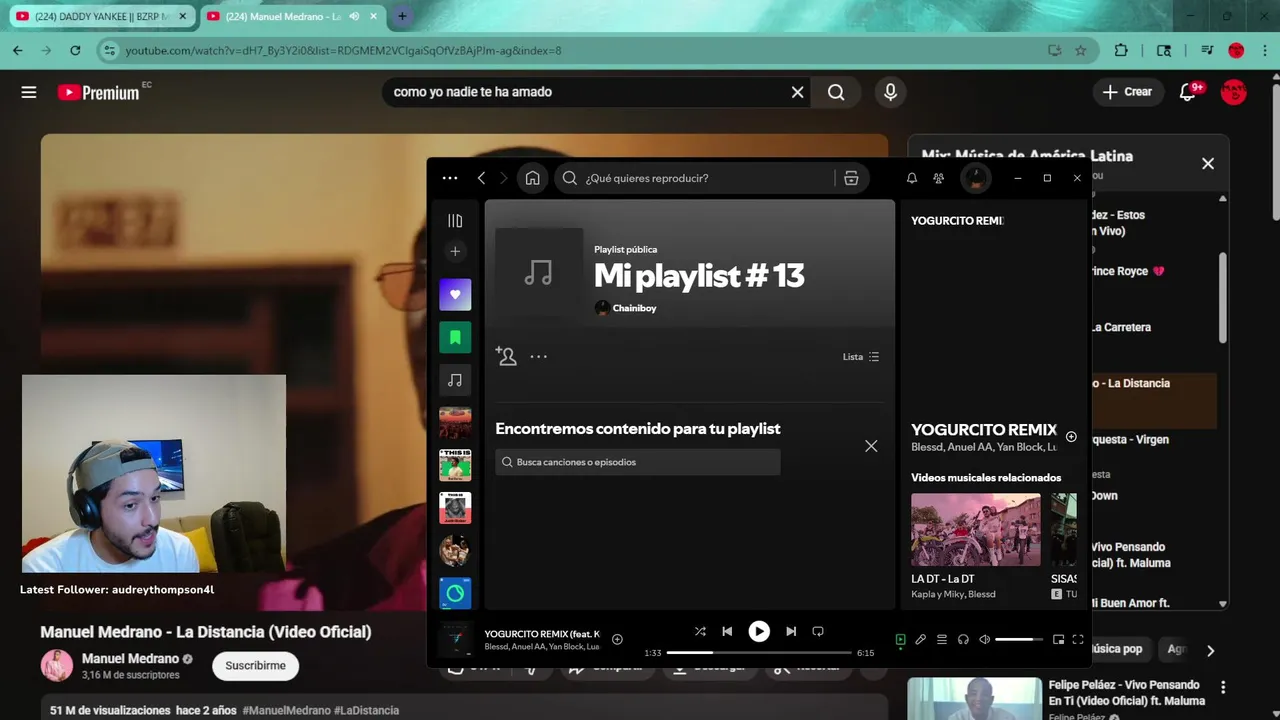Clear the YouTube search box
This screenshot has height=720, width=1280.
point(797,92)
